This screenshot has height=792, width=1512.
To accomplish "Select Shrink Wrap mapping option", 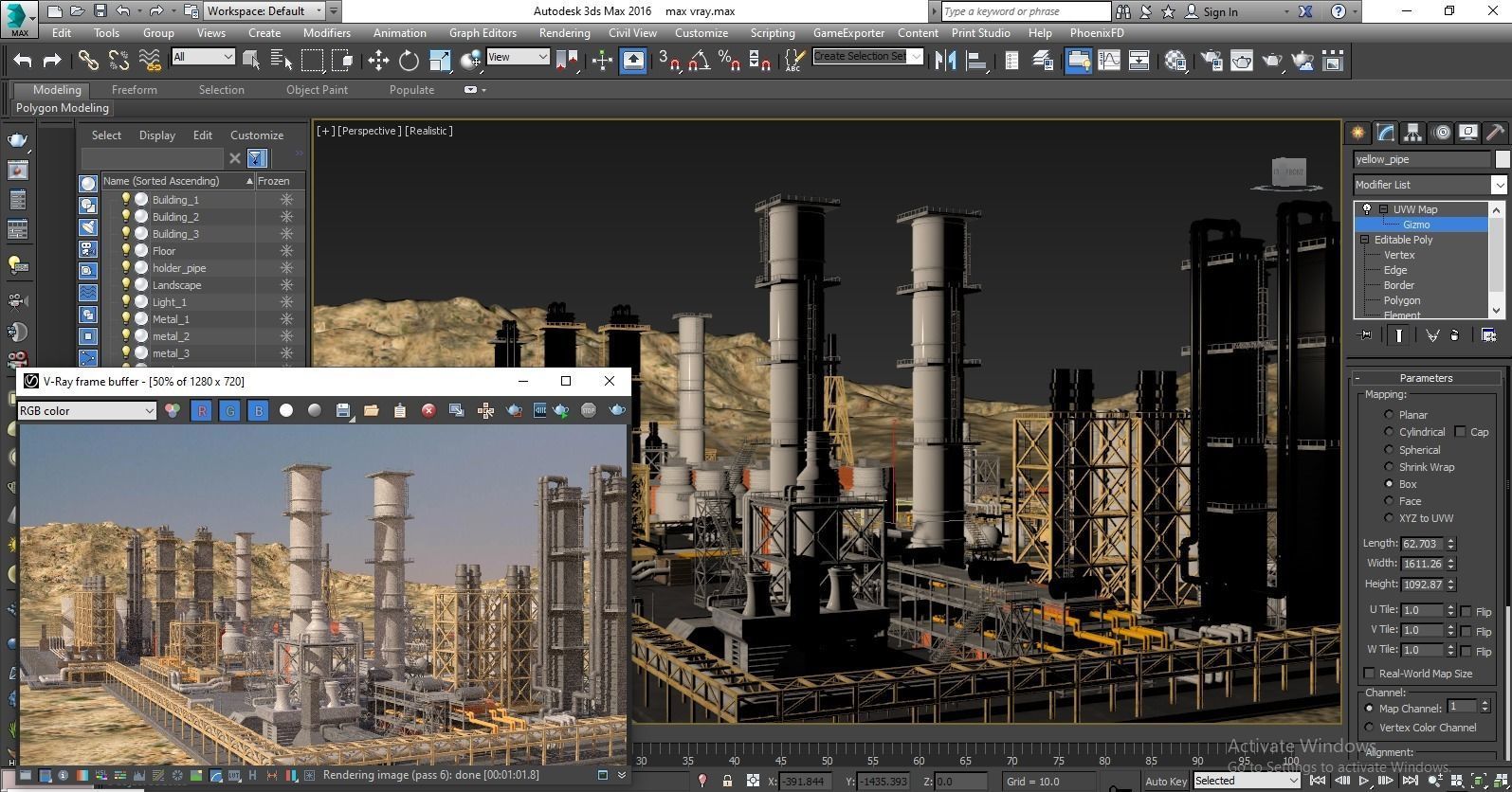I will tap(1389, 467).
